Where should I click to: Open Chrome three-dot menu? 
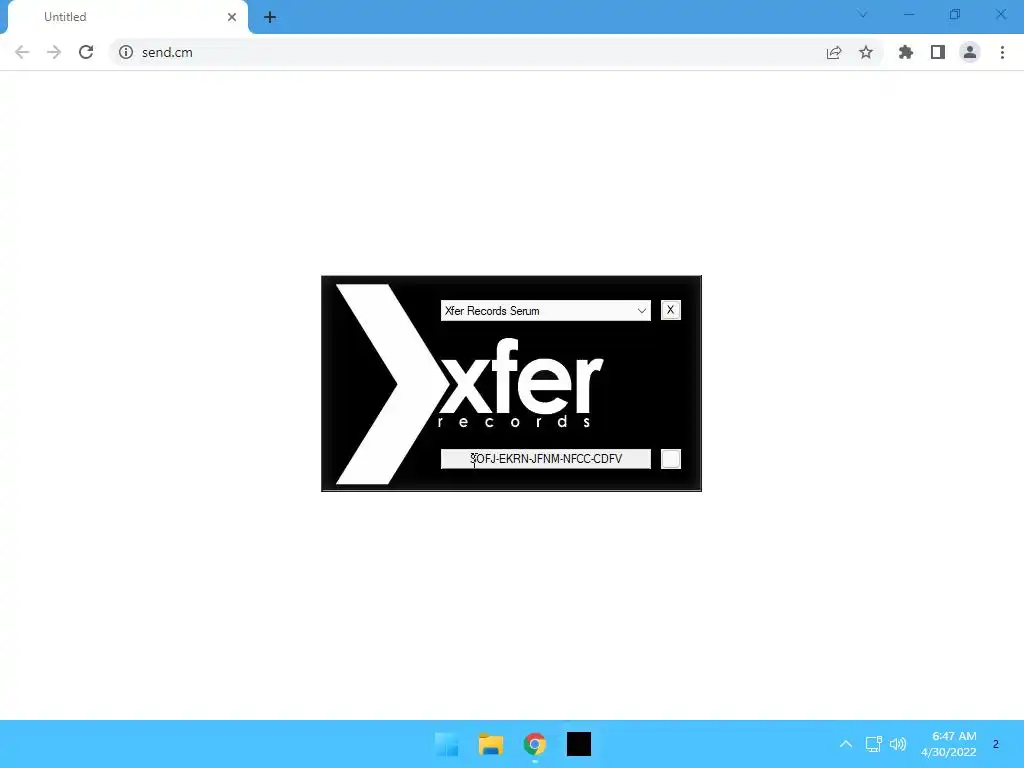pyautogui.click(x=1002, y=52)
